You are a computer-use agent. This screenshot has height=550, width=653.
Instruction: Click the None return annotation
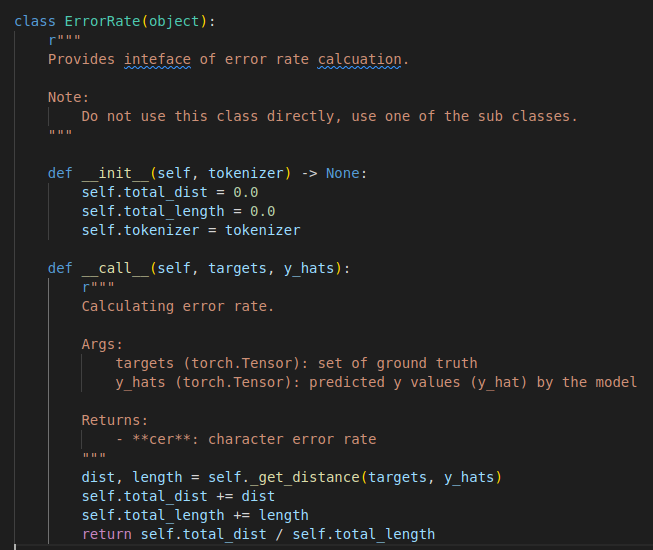(x=343, y=173)
